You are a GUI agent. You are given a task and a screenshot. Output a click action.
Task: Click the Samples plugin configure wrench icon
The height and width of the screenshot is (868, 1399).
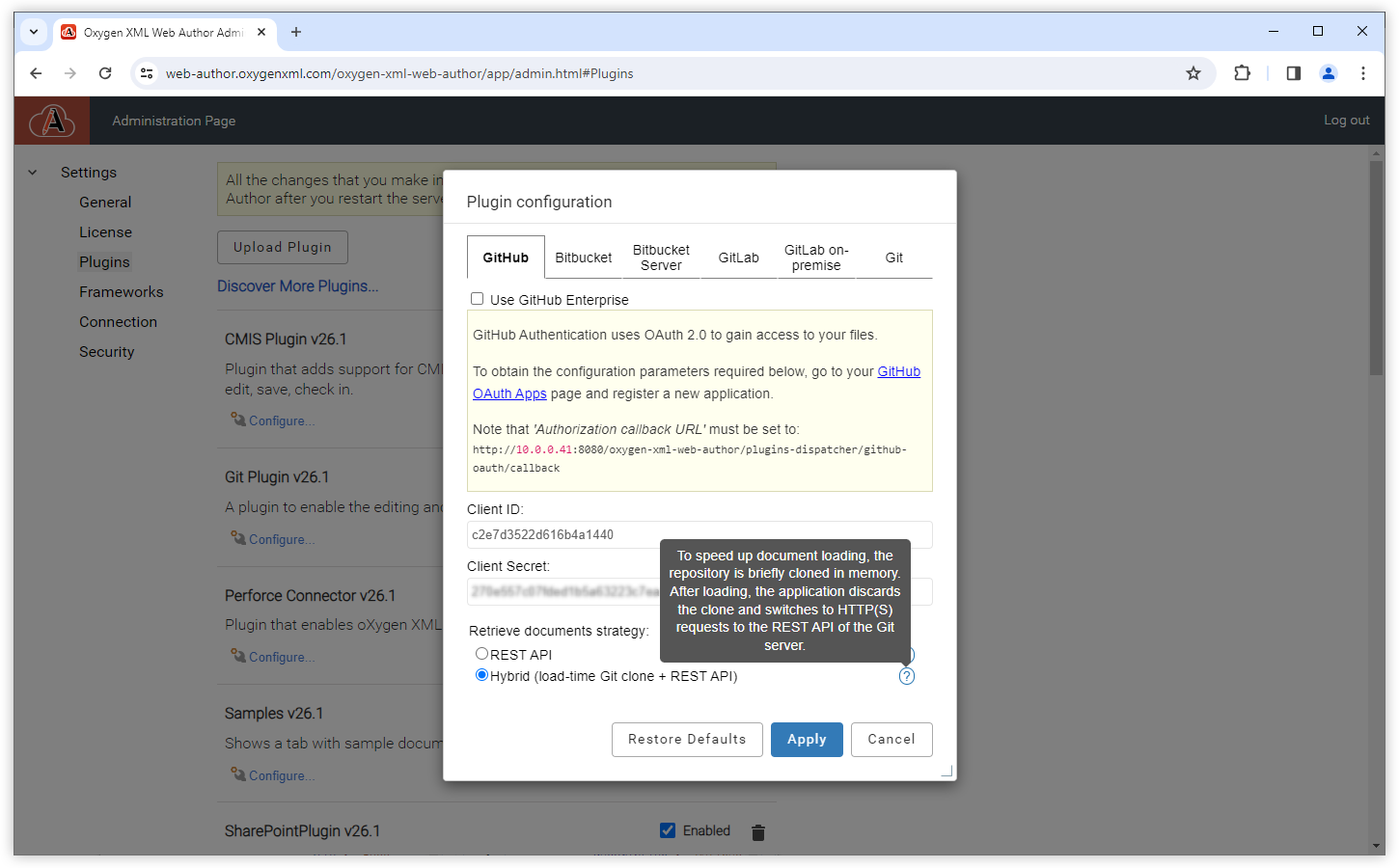[237, 774]
